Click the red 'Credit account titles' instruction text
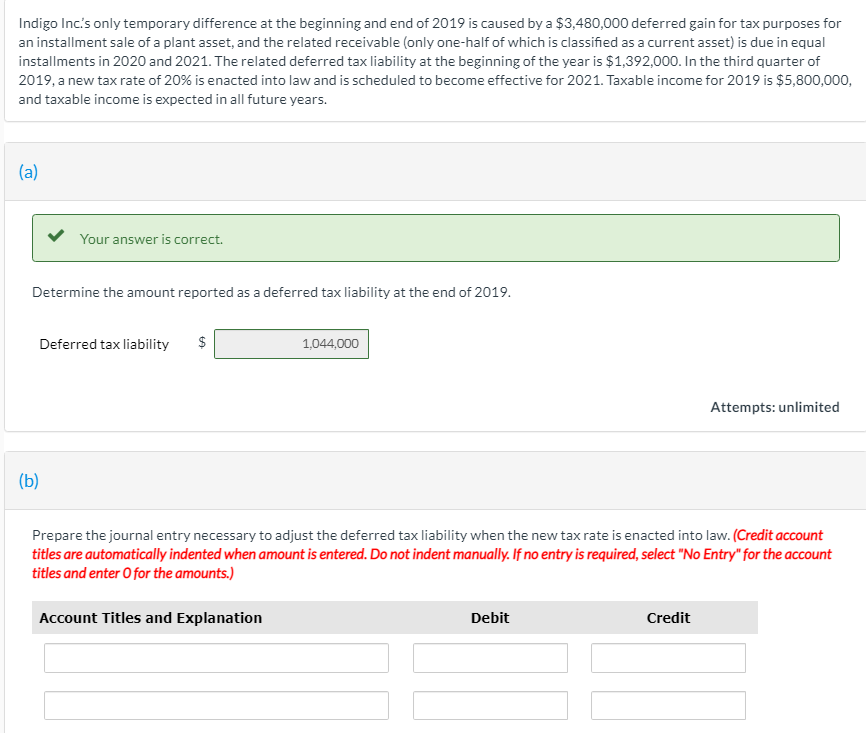 click(x=431, y=554)
